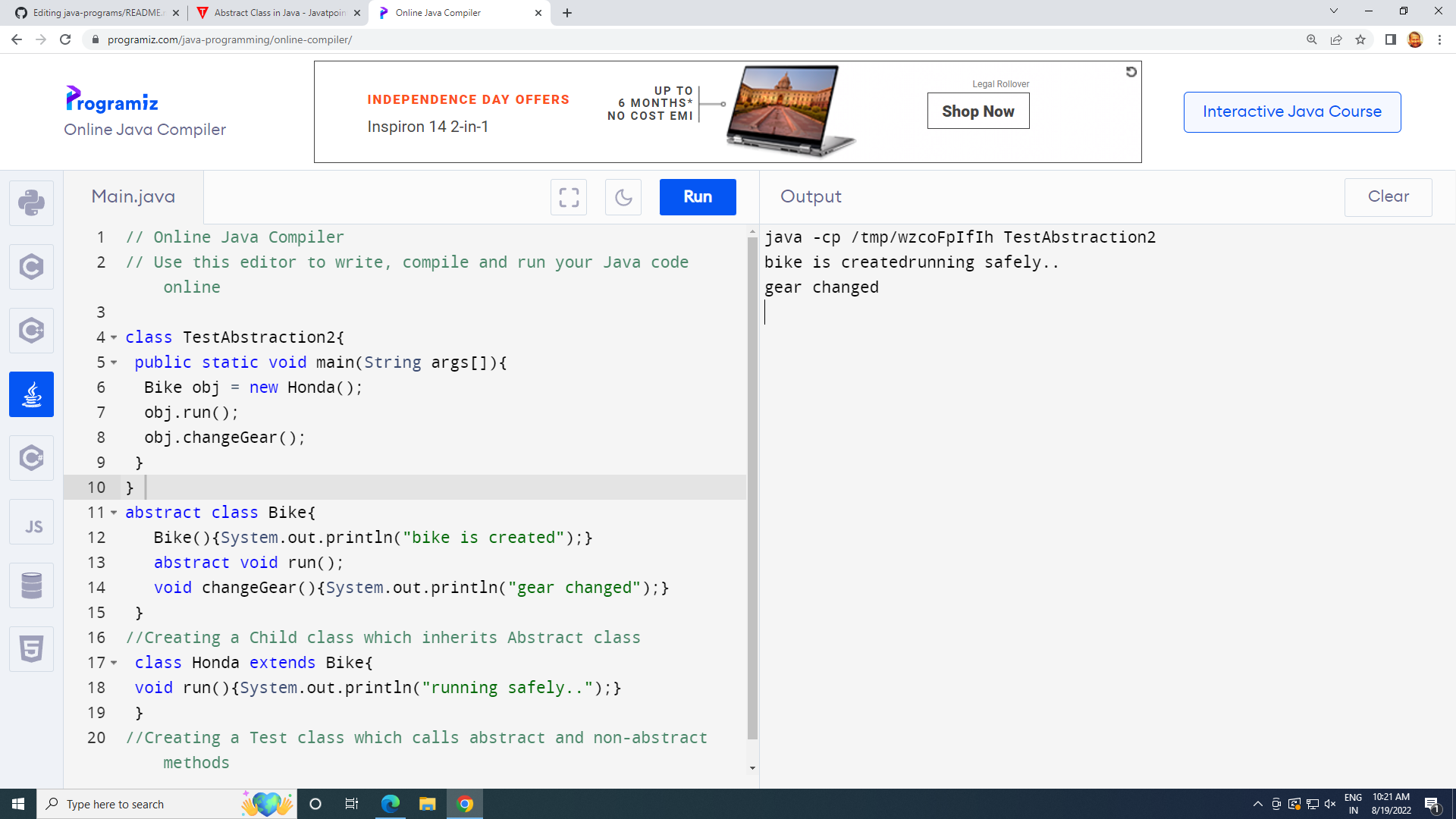
Task: Expand the editor to fullscreen mode
Action: tap(569, 197)
